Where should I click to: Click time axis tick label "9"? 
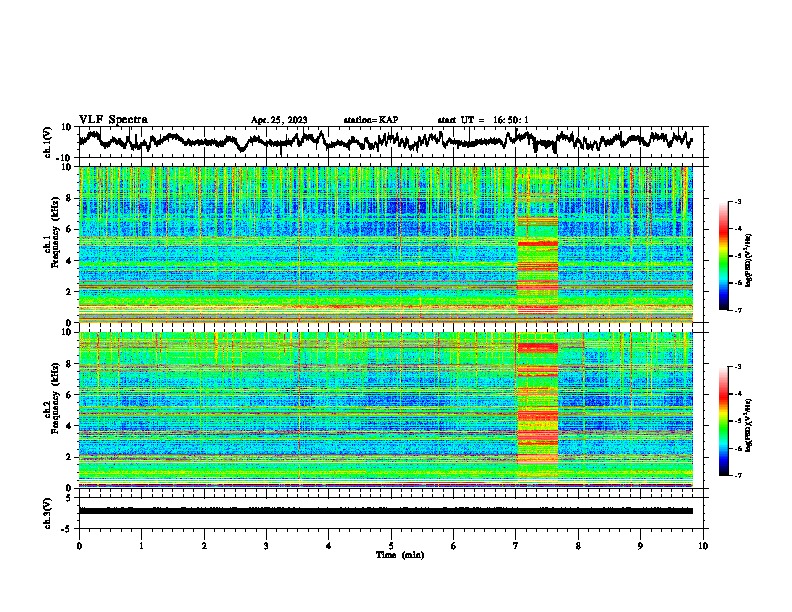point(640,546)
